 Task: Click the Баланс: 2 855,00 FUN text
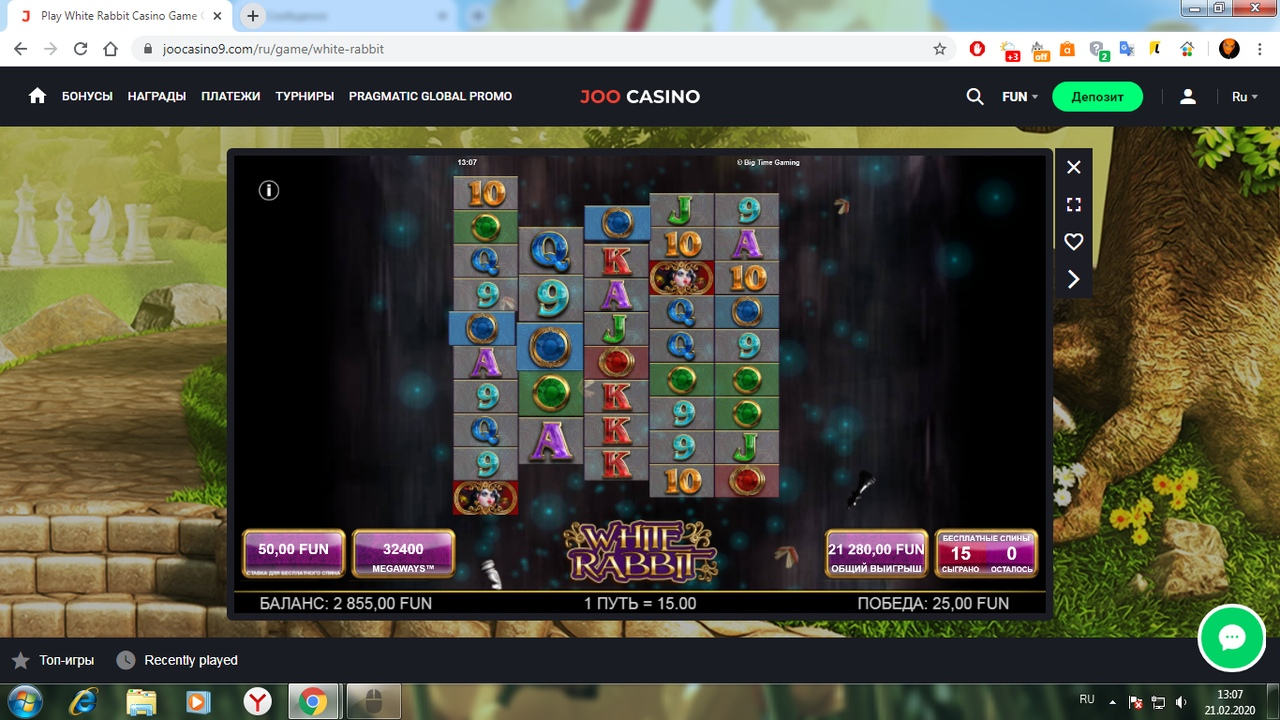coord(346,604)
